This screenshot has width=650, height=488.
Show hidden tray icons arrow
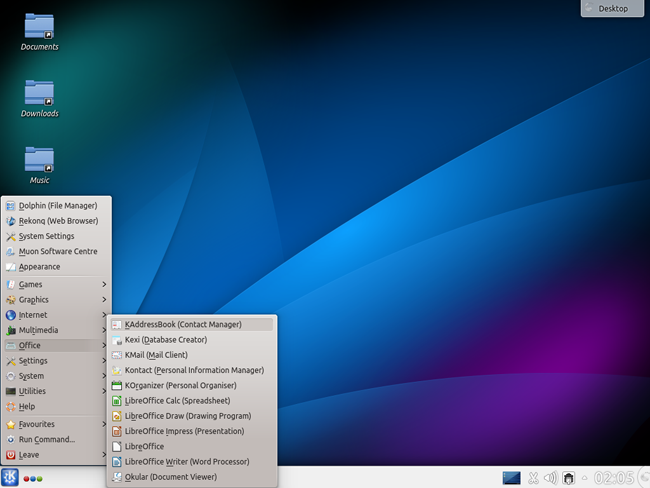click(585, 478)
